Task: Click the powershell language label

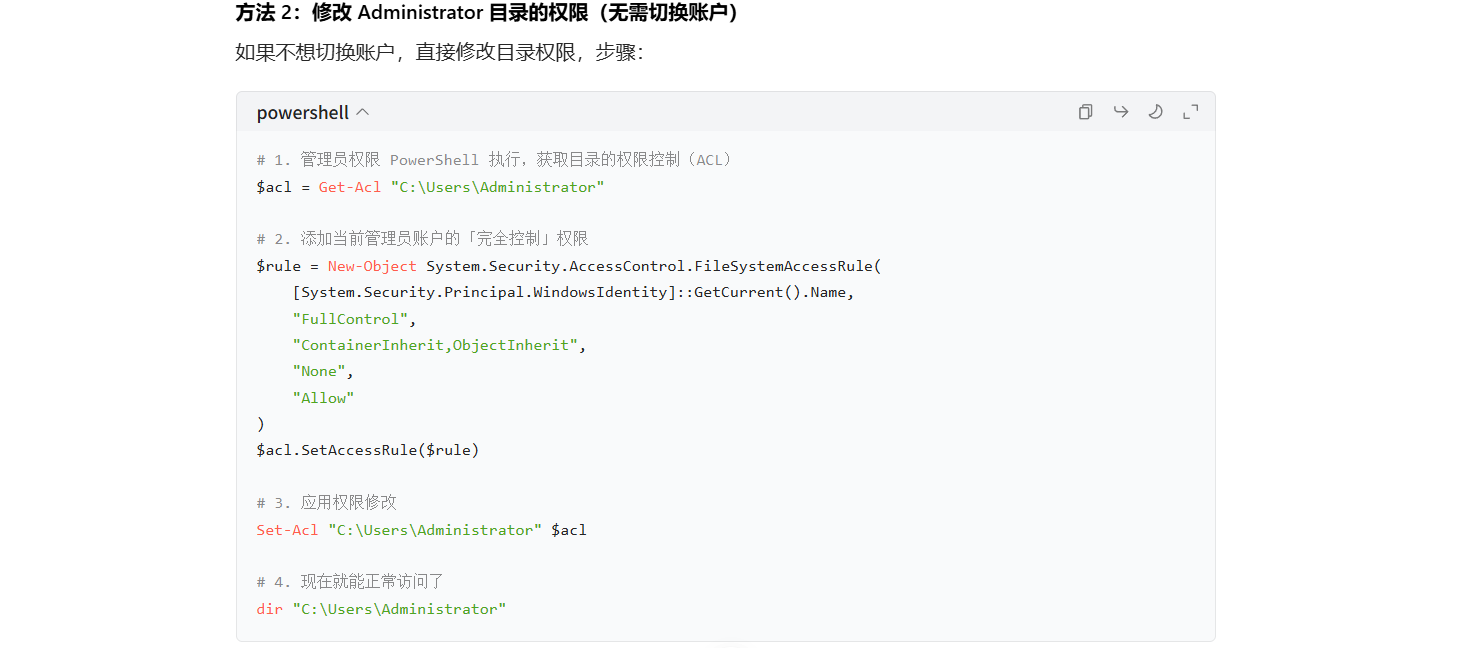Action: click(302, 112)
